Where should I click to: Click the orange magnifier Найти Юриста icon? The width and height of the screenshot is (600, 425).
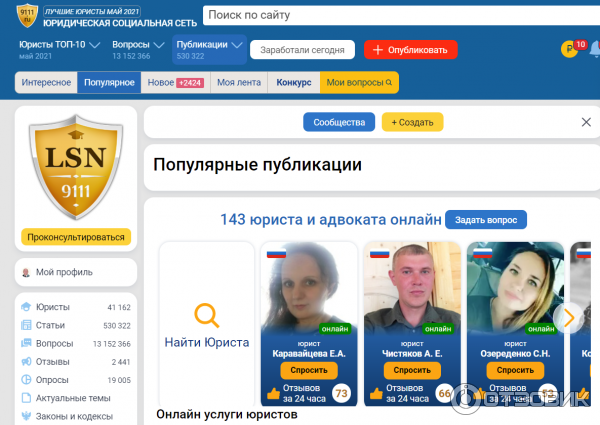pyautogui.click(x=207, y=315)
